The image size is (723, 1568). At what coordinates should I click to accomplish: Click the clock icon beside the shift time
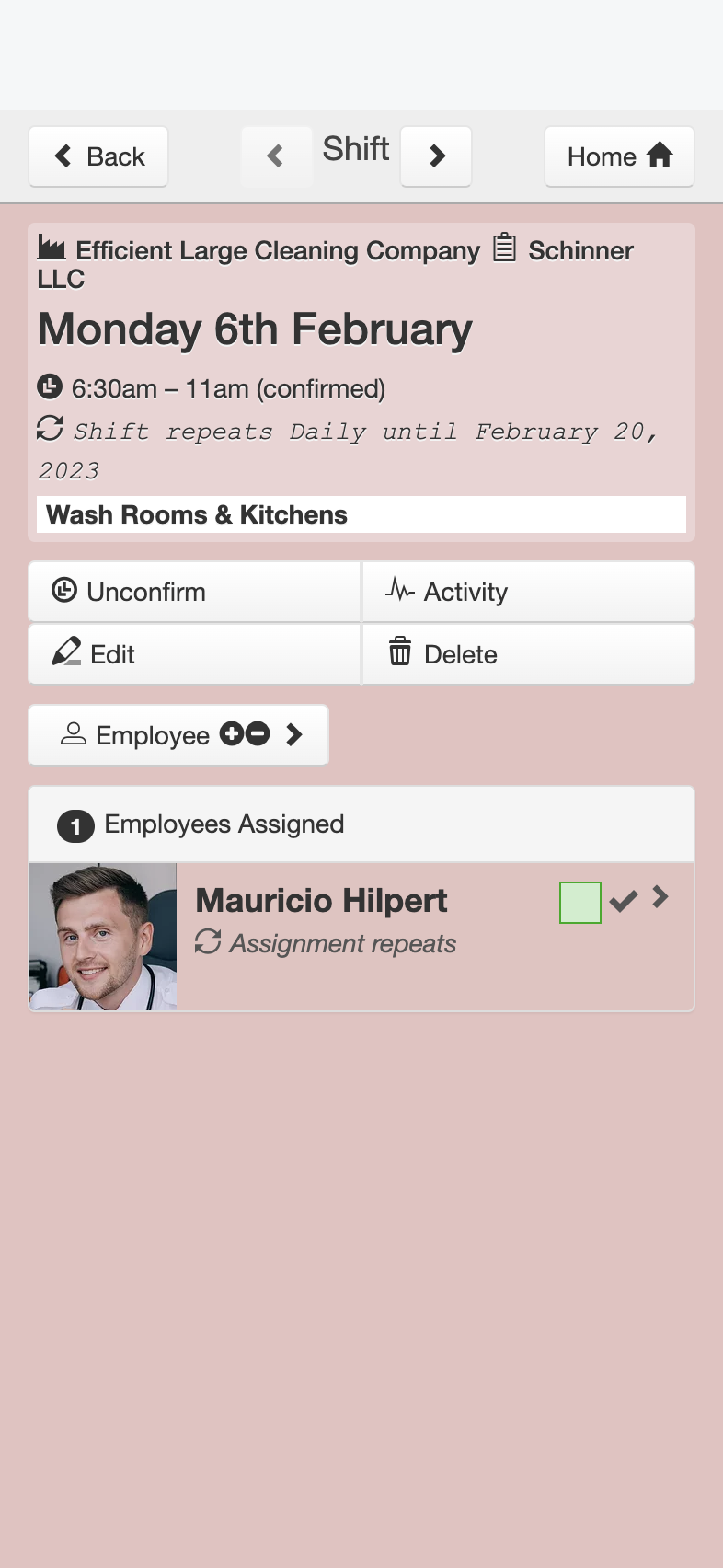(x=50, y=386)
